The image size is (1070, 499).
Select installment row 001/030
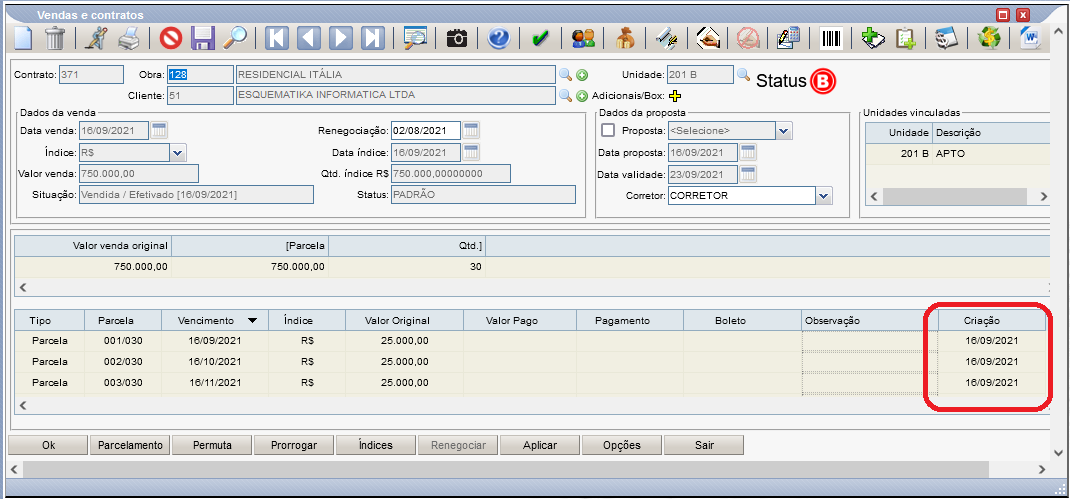(x=530, y=341)
